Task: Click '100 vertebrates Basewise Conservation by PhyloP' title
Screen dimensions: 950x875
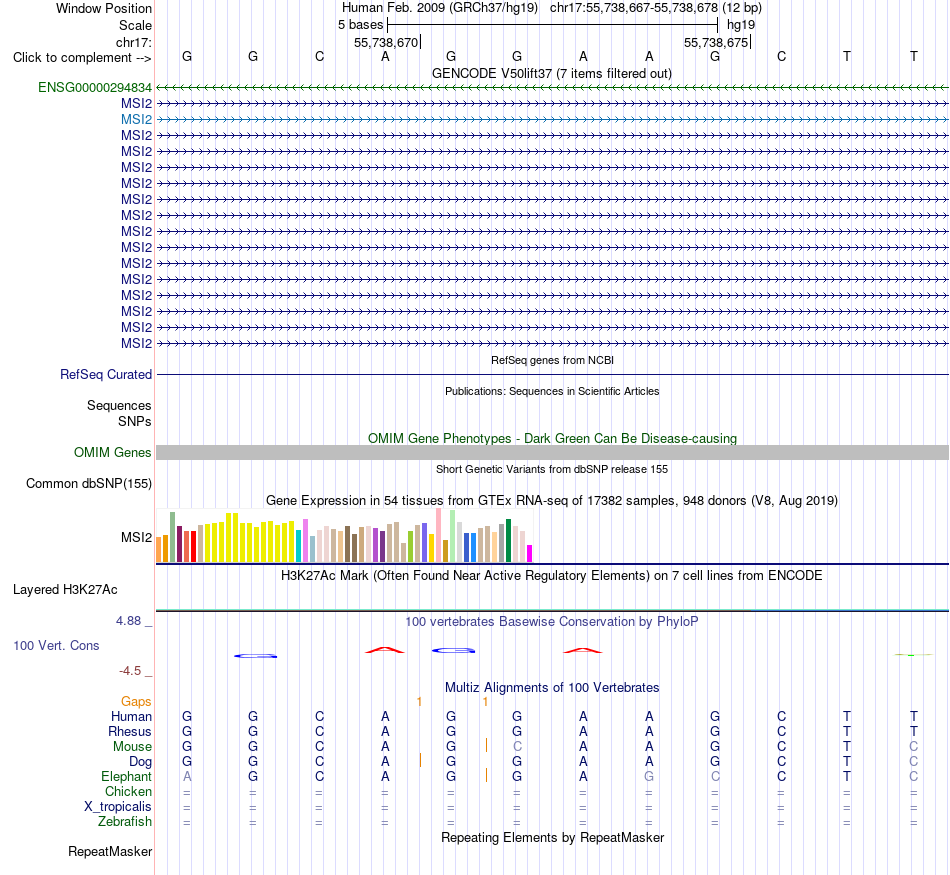Action: pos(552,621)
